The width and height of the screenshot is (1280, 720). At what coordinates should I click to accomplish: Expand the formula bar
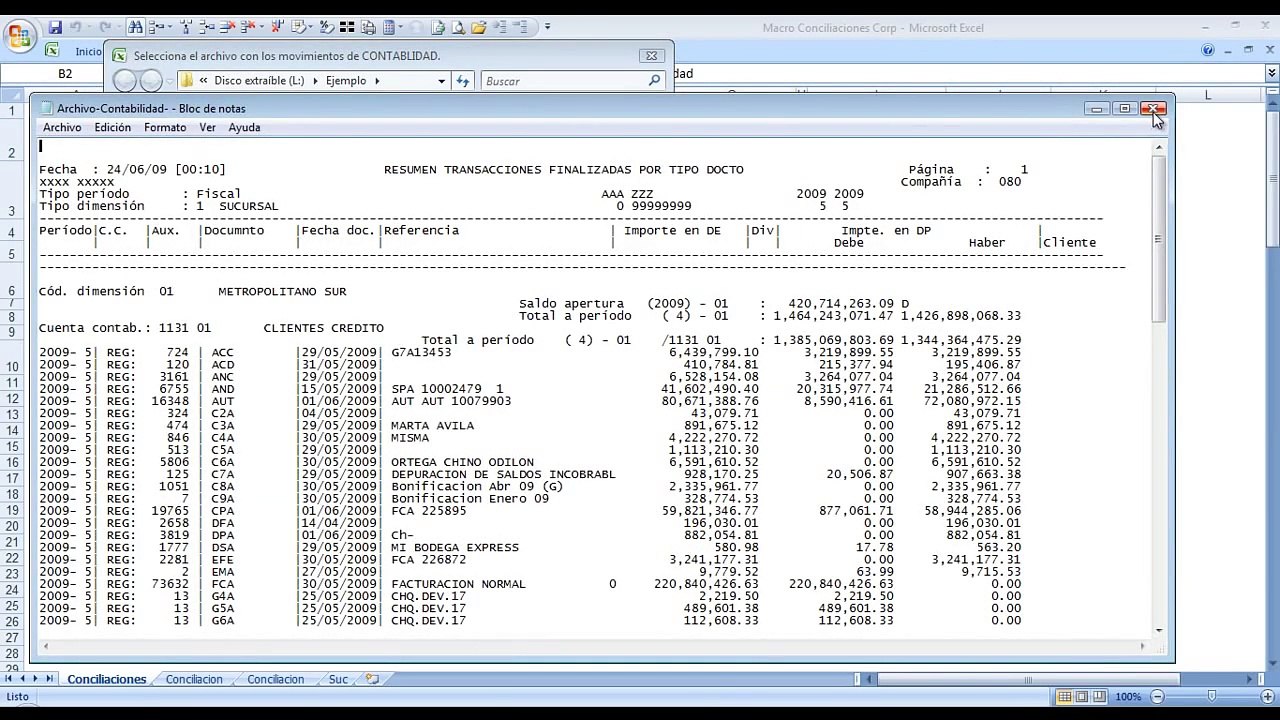tap(1272, 73)
